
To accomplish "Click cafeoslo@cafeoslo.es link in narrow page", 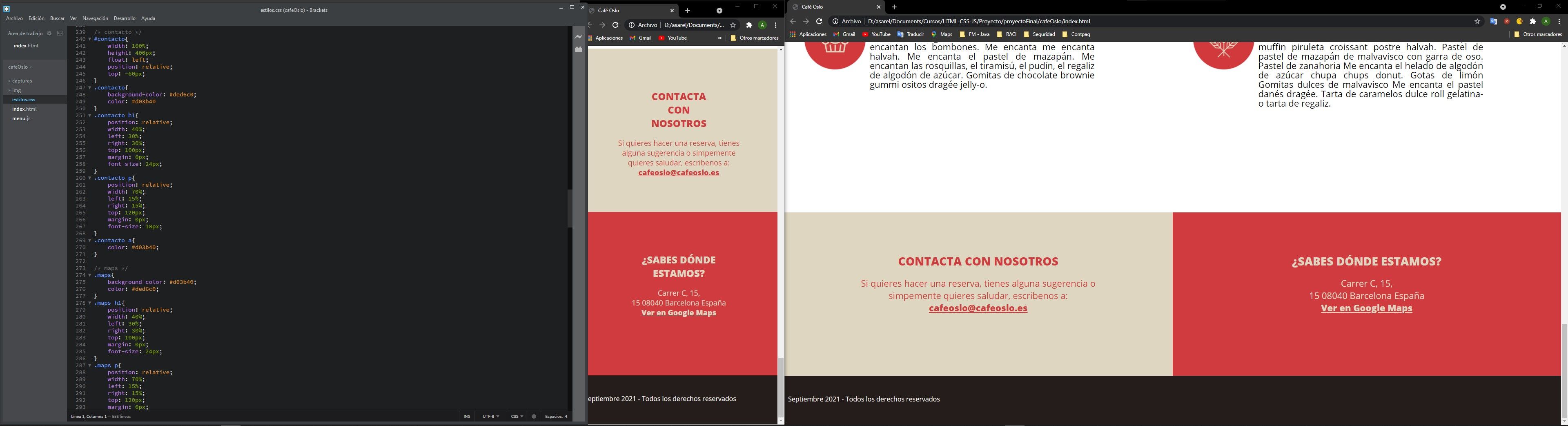I will click(x=679, y=173).
